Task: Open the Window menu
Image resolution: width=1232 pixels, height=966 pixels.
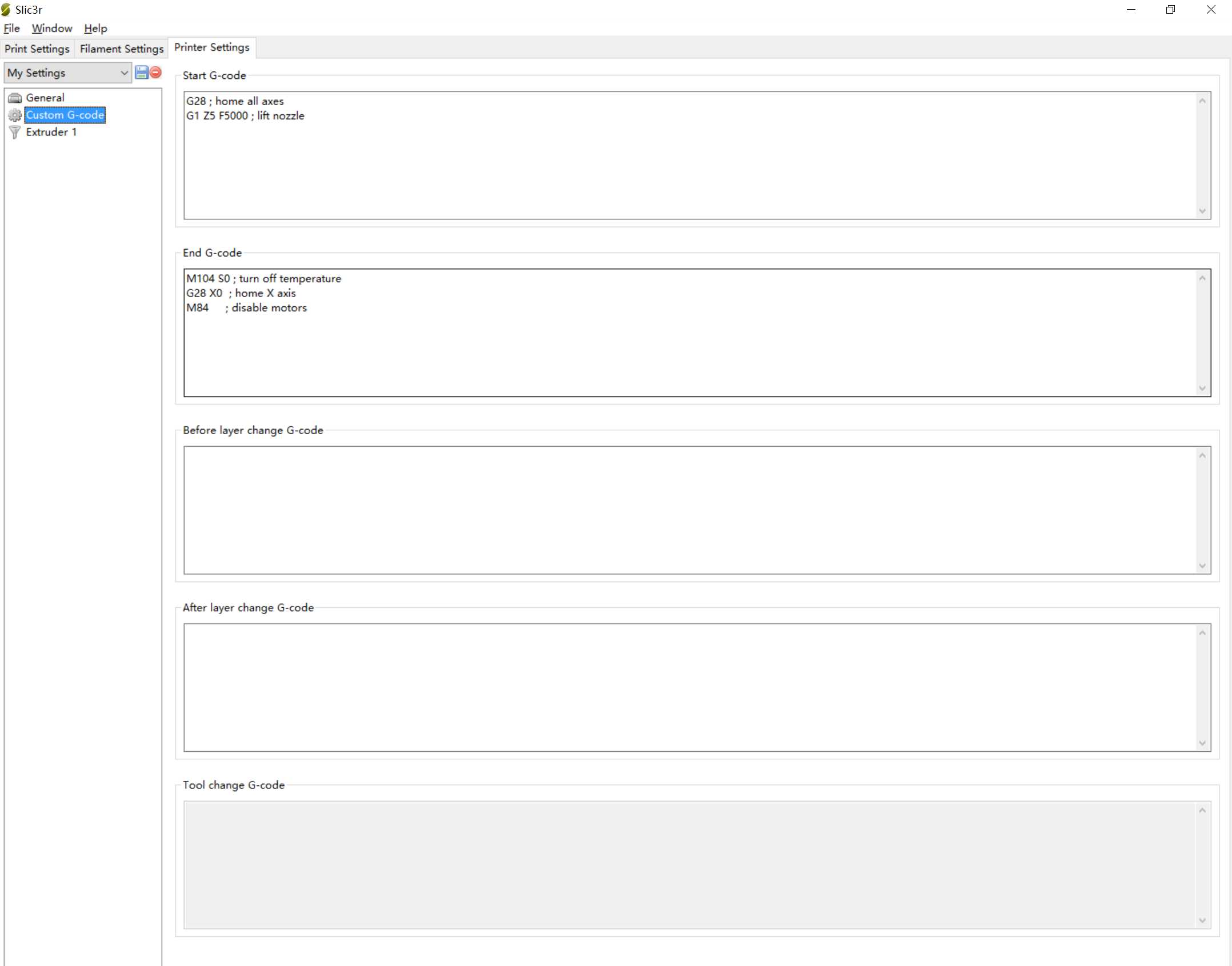Action: tap(52, 28)
